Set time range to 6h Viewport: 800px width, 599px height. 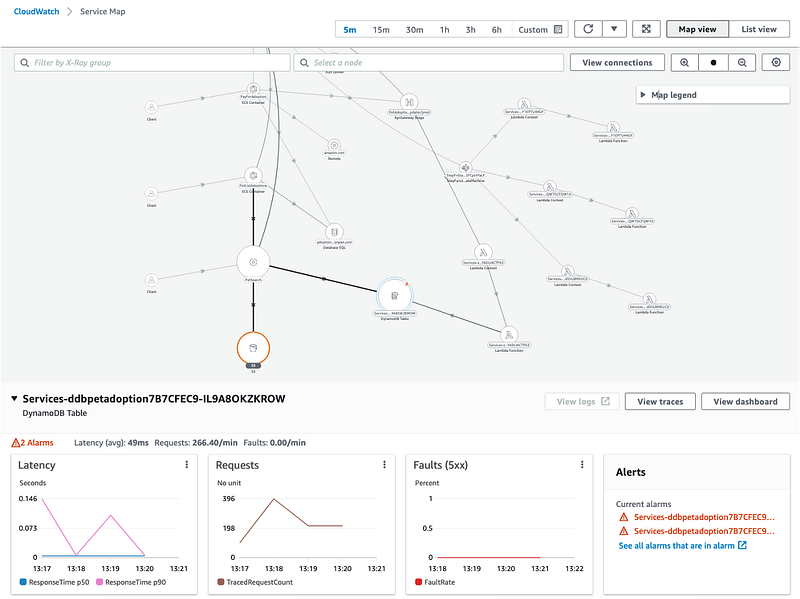point(496,30)
